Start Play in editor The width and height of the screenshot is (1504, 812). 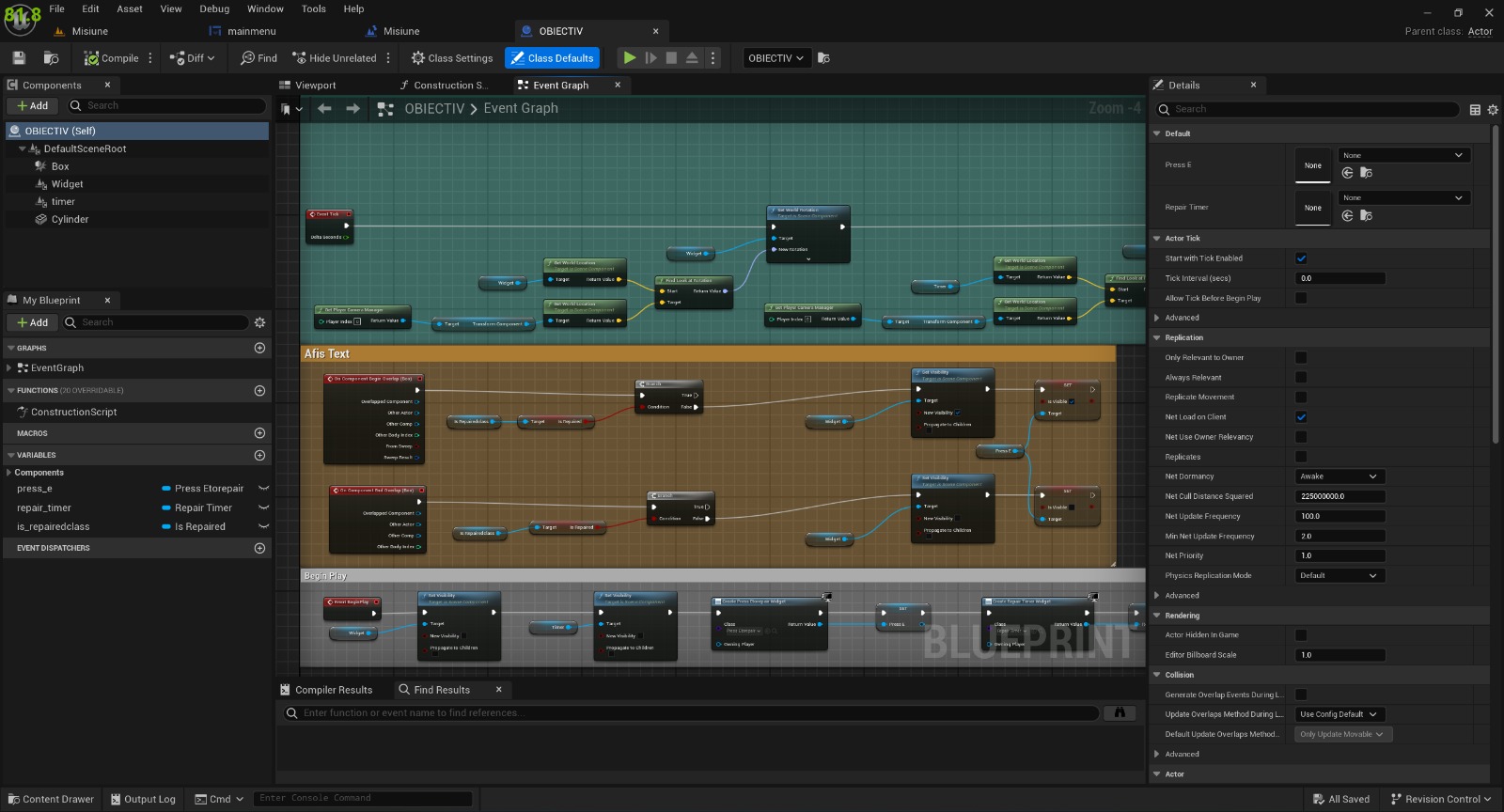630,58
